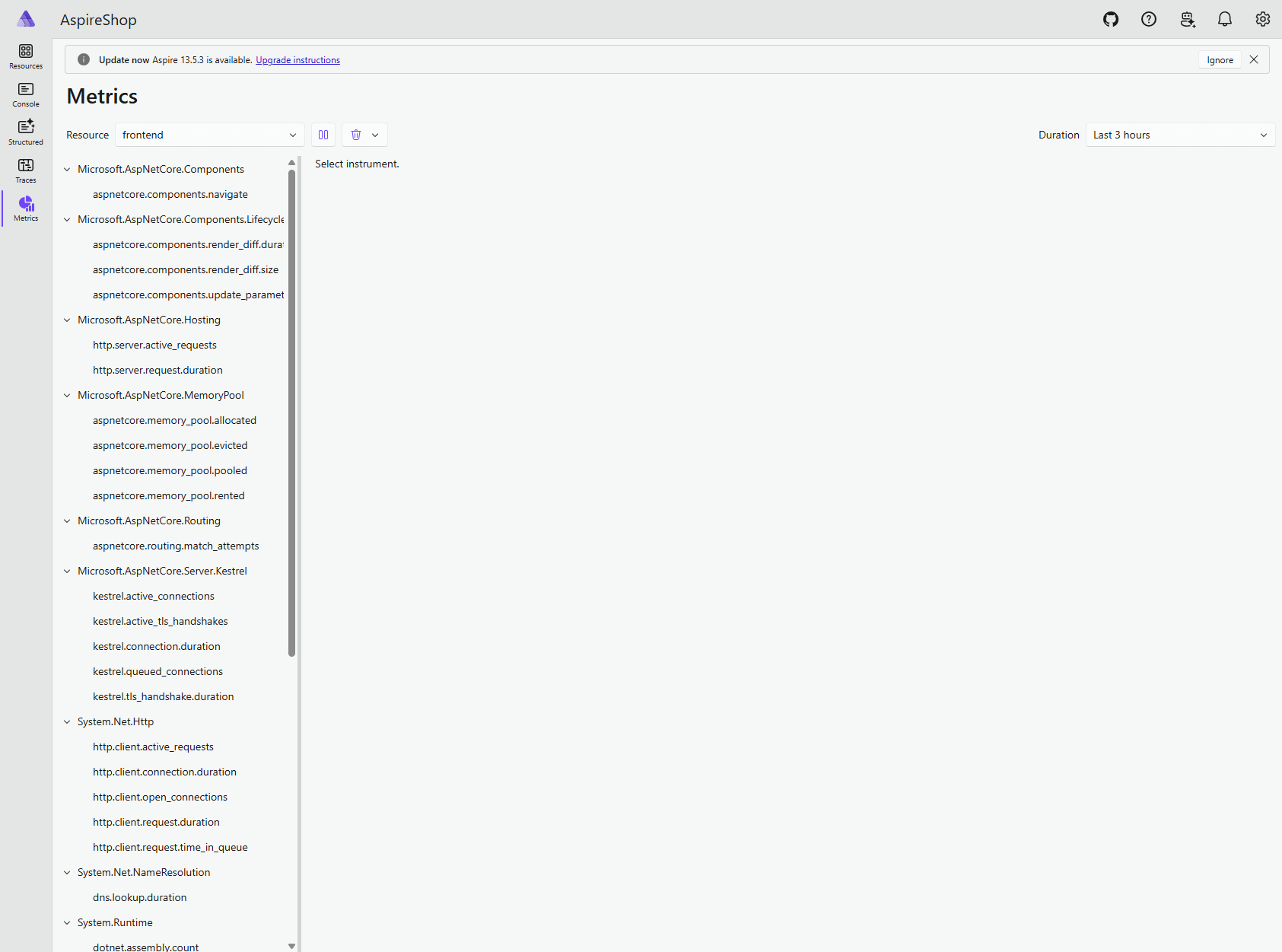This screenshot has width=1282, height=952.
Task: Collapse the System.Net.Http group
Action: pyautogui.click(x=67, y=721)
